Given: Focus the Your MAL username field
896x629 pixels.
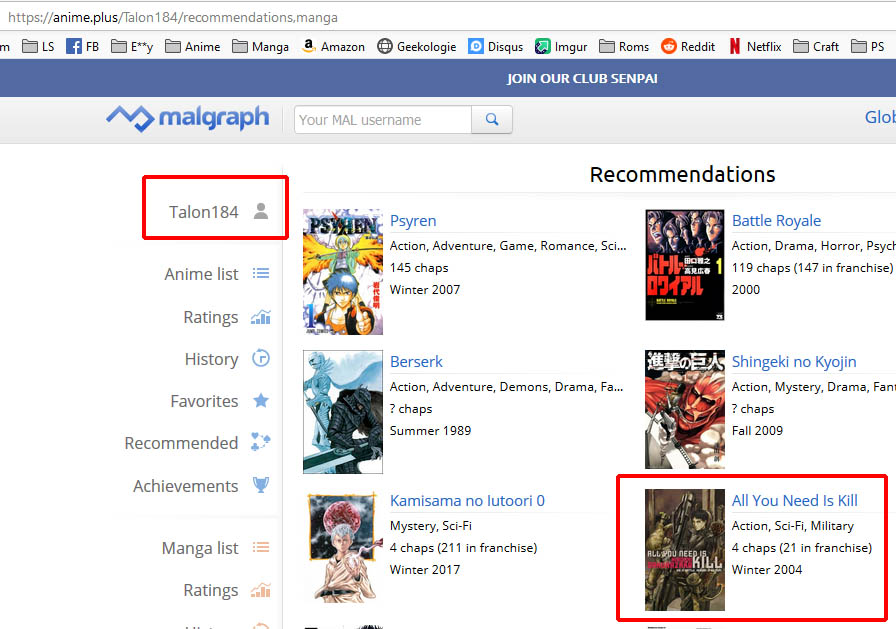Looking at the screenshot, I should tap(383, 120).
